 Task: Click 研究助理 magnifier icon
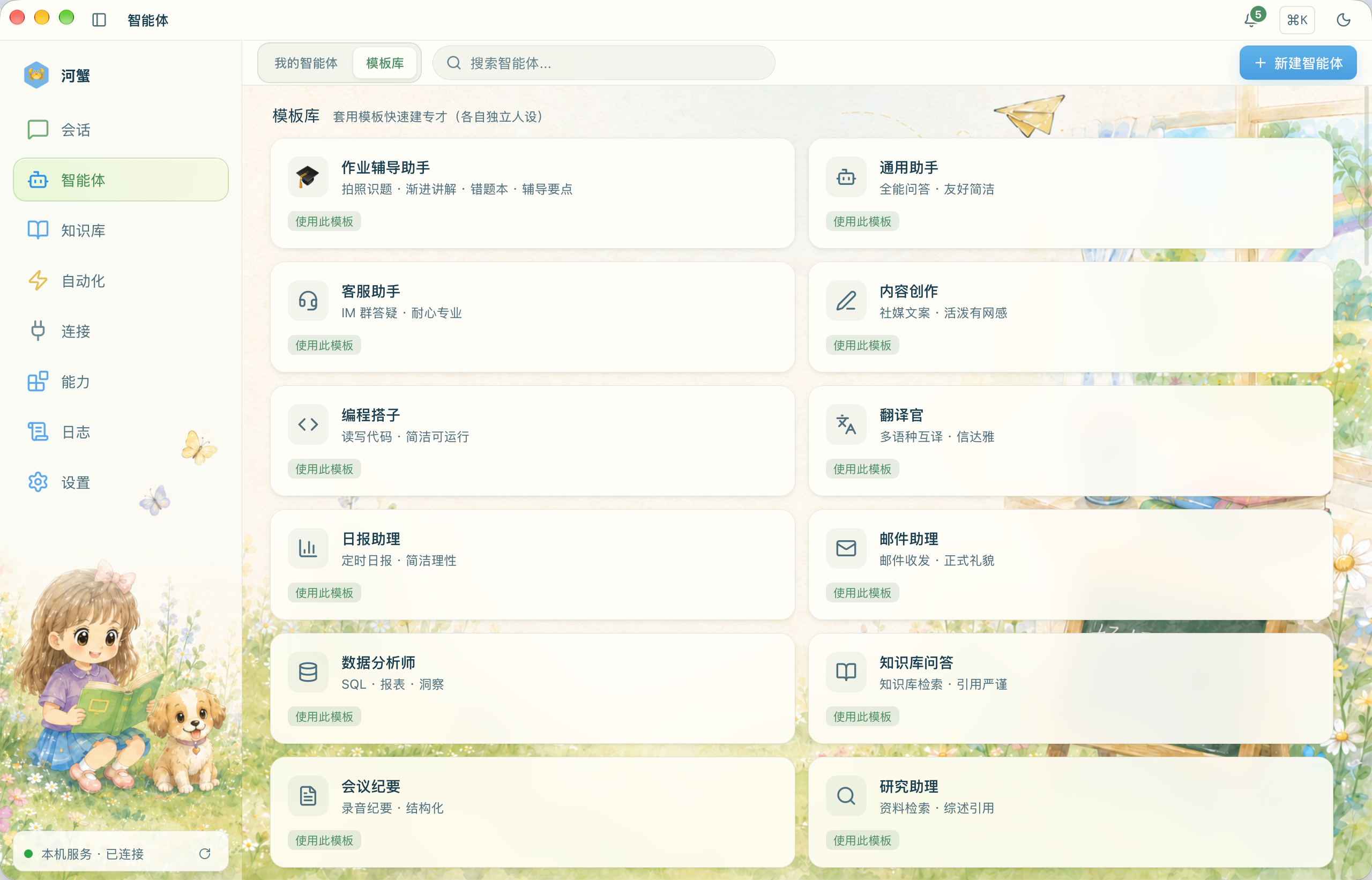846,795
